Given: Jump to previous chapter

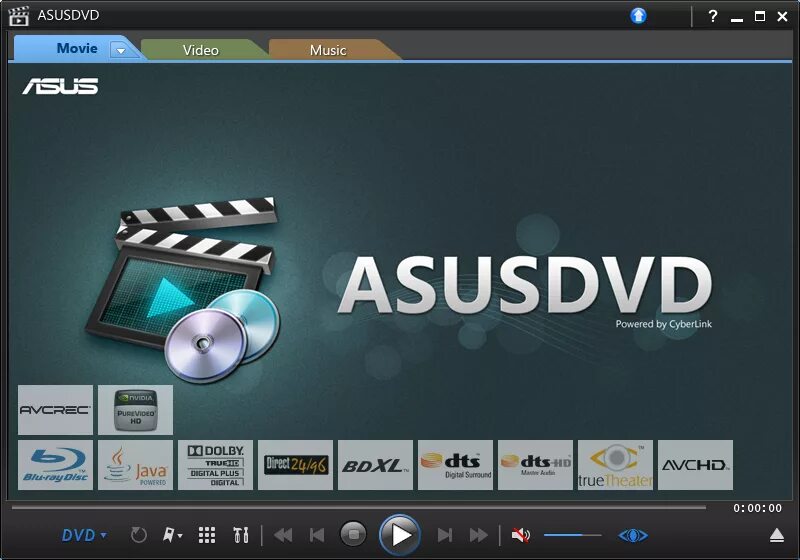Looking at the screenshot, I should click(x=317, y=535).
